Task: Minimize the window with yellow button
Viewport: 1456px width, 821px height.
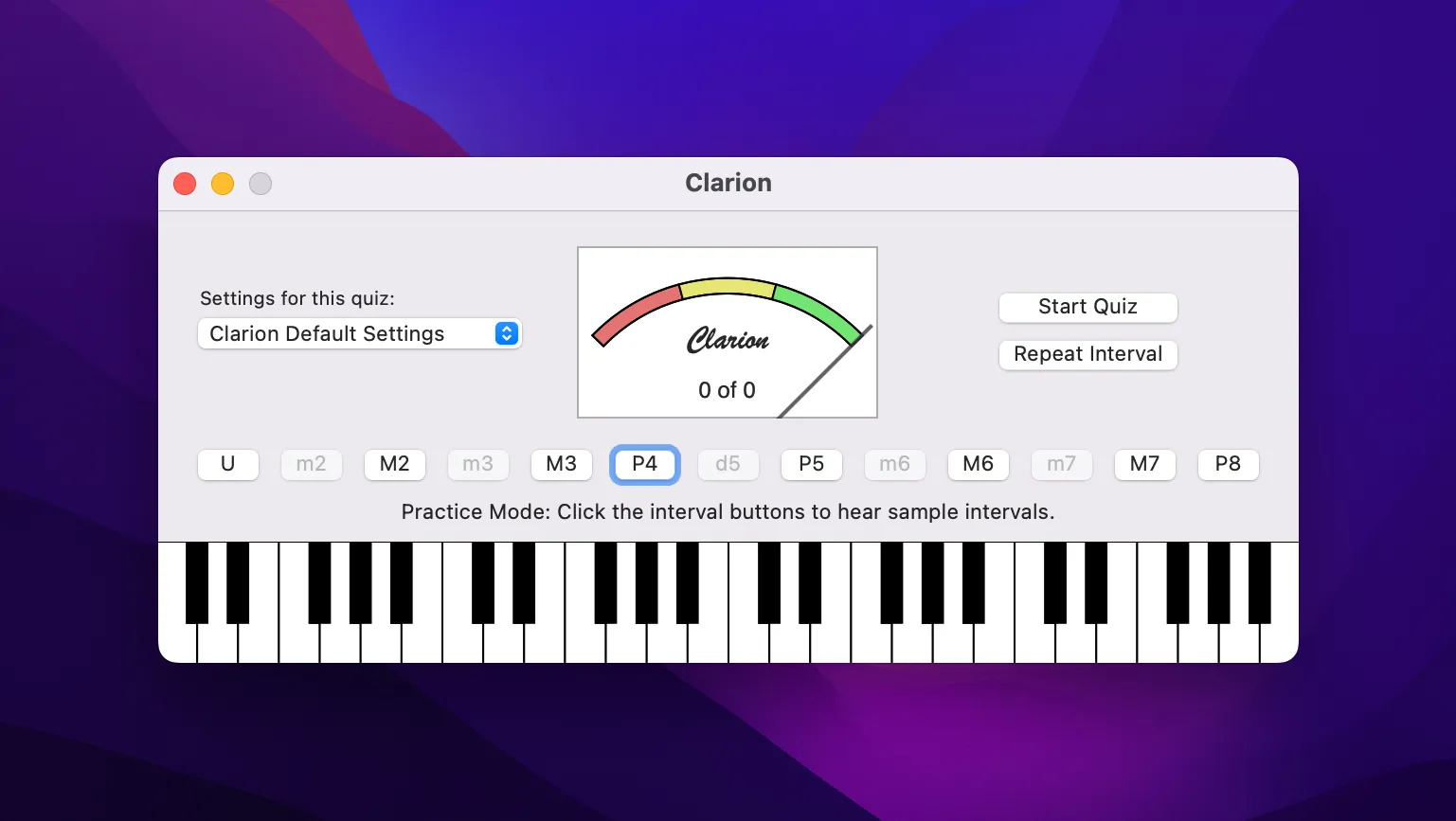Action: click(223, 184)
